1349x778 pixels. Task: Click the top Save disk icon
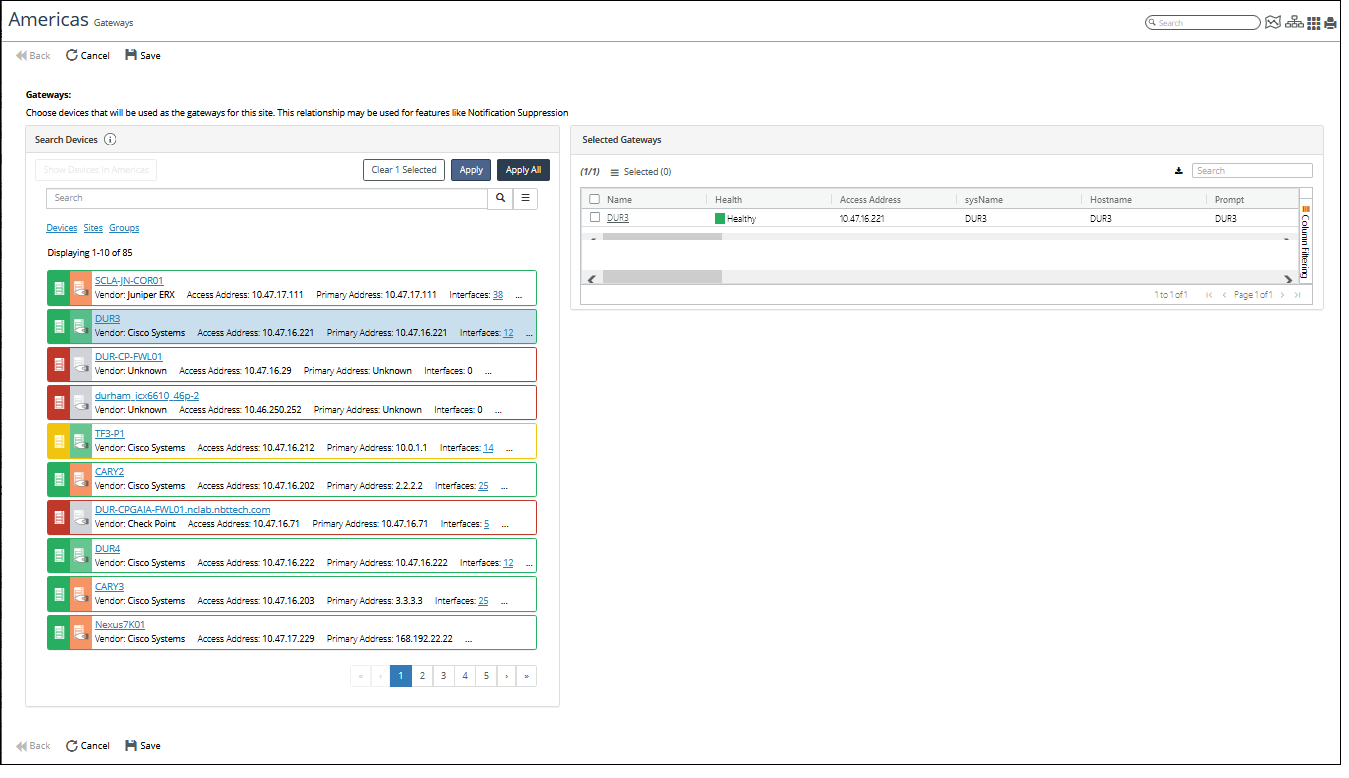tap(131, 56)
